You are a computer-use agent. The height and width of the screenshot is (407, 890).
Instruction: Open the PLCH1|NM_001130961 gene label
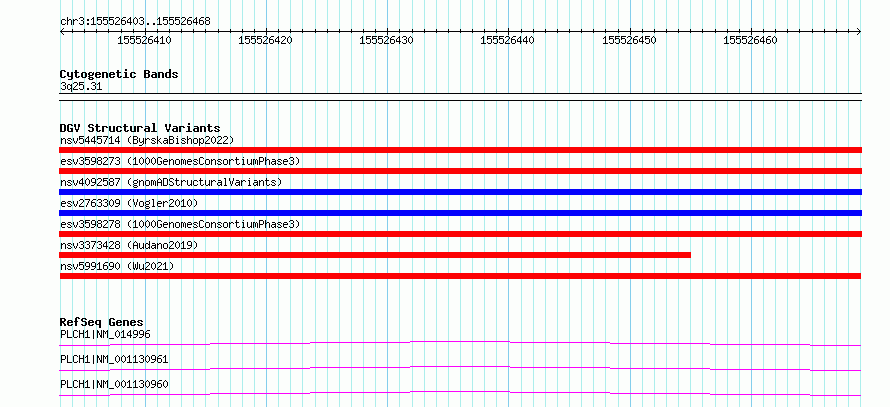click(114, 359)
